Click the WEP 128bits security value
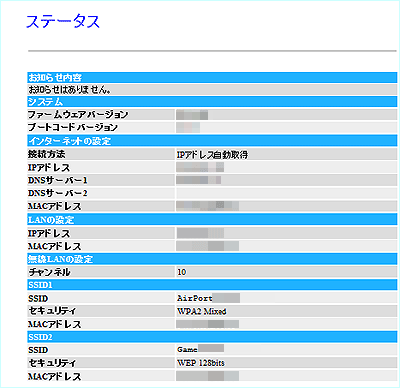Viewport: 400px width, 388px height. click(201, 363)
